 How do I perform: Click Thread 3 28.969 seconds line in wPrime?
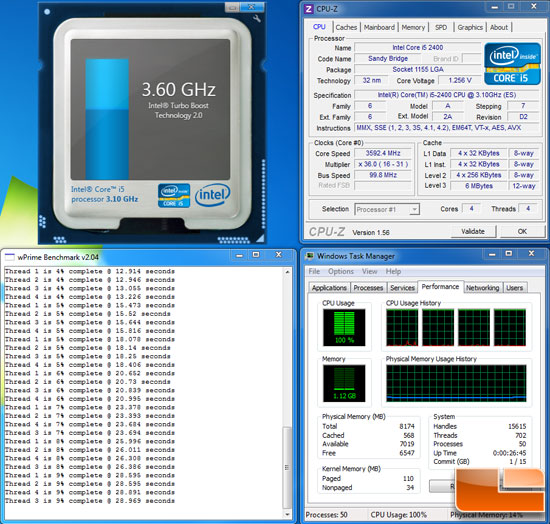pyautogui.click(x=89, y=501)
